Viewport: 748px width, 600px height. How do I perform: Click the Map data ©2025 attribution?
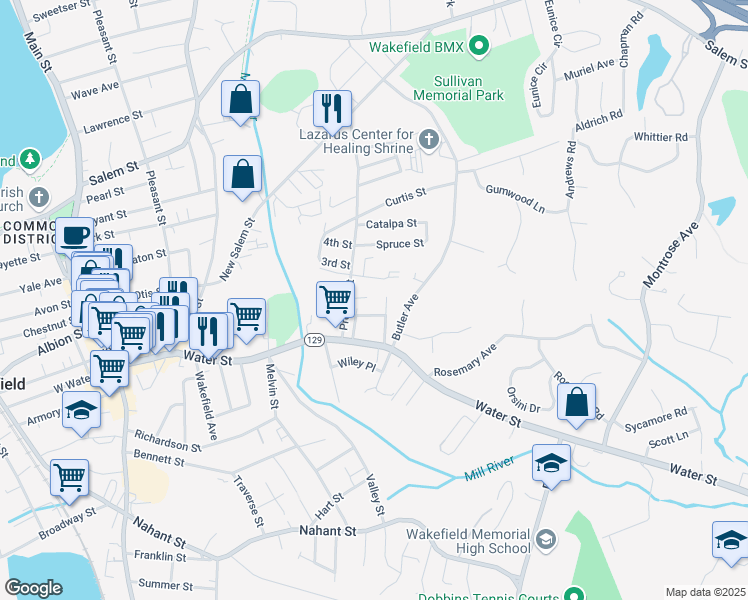[x=706, y=592]
